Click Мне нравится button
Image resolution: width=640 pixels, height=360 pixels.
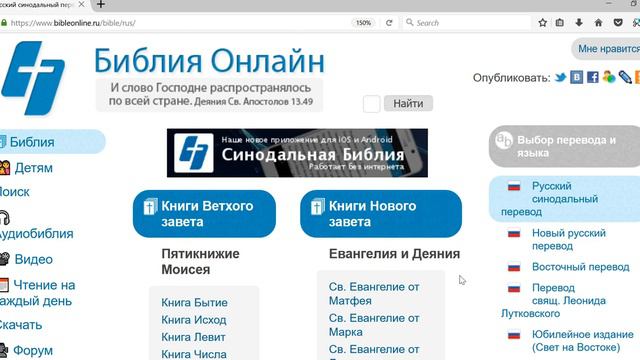(x=606, y=49)
